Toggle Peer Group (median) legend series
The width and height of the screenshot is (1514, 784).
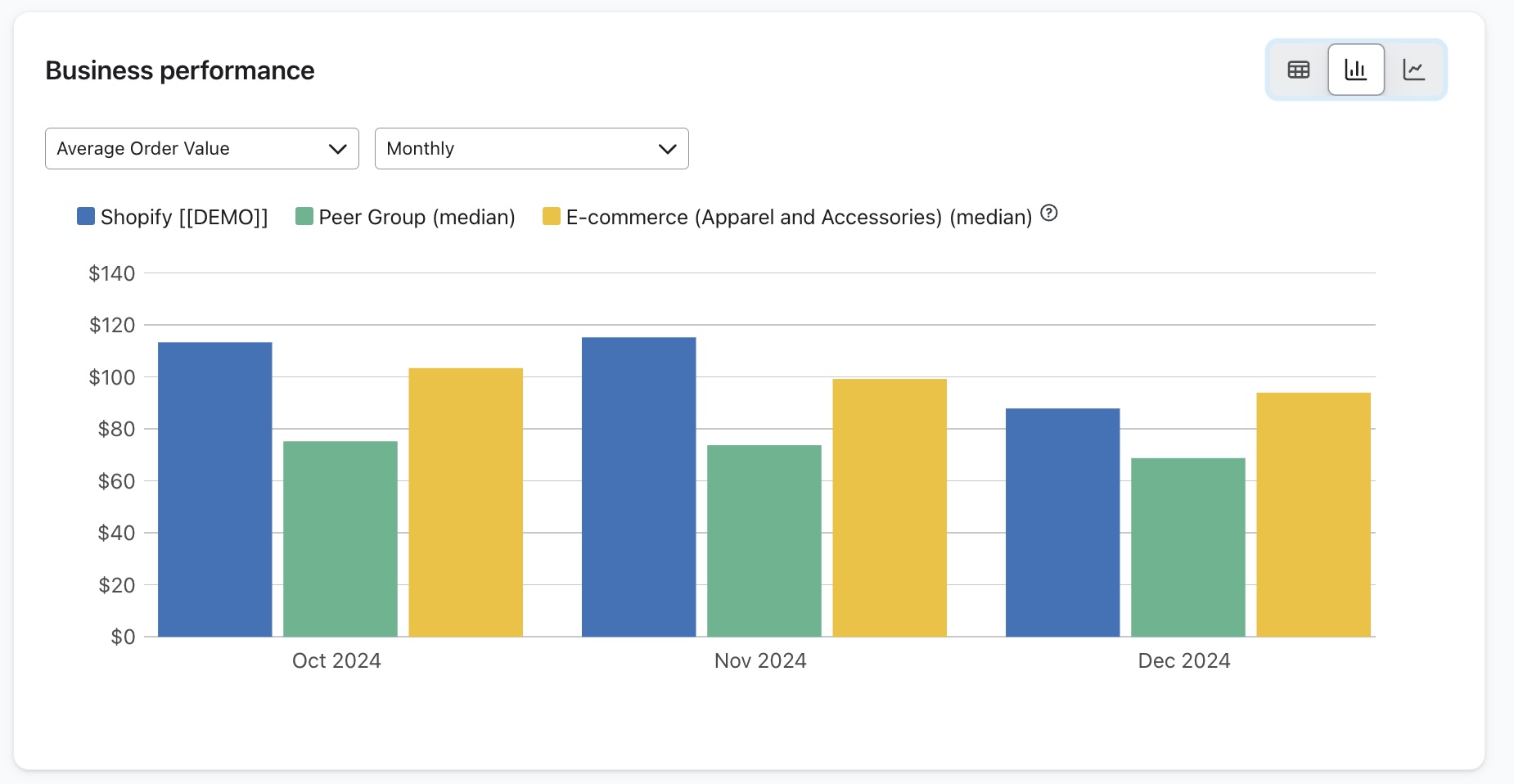tap(417, 217)
